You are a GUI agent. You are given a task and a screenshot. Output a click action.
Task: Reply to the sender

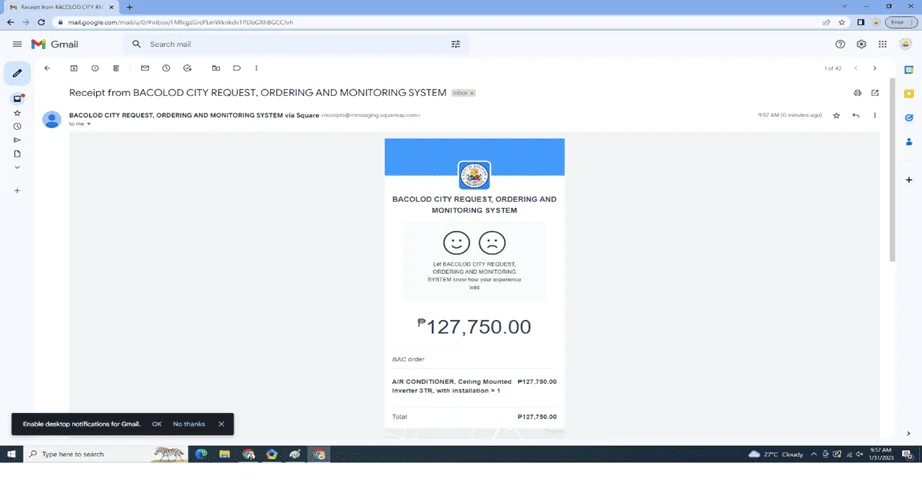(856, 116)
